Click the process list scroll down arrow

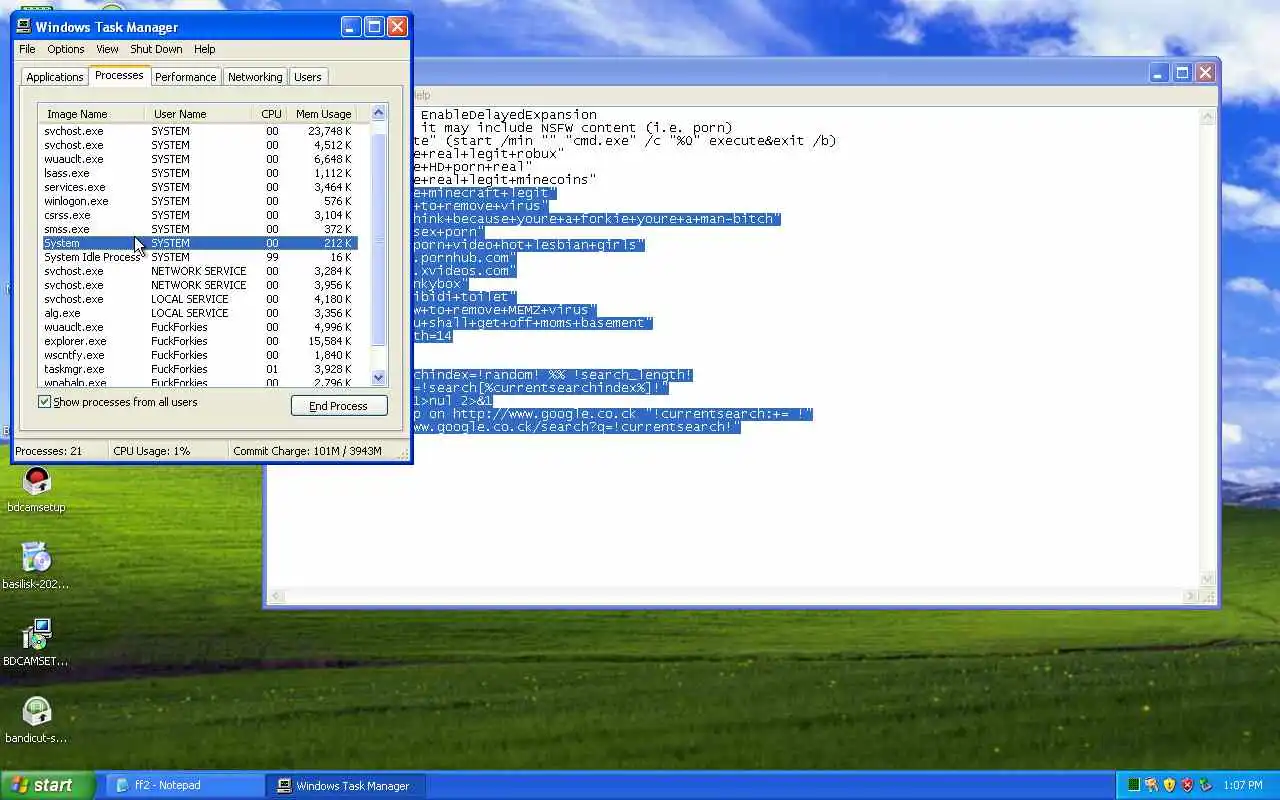point(378,378)
